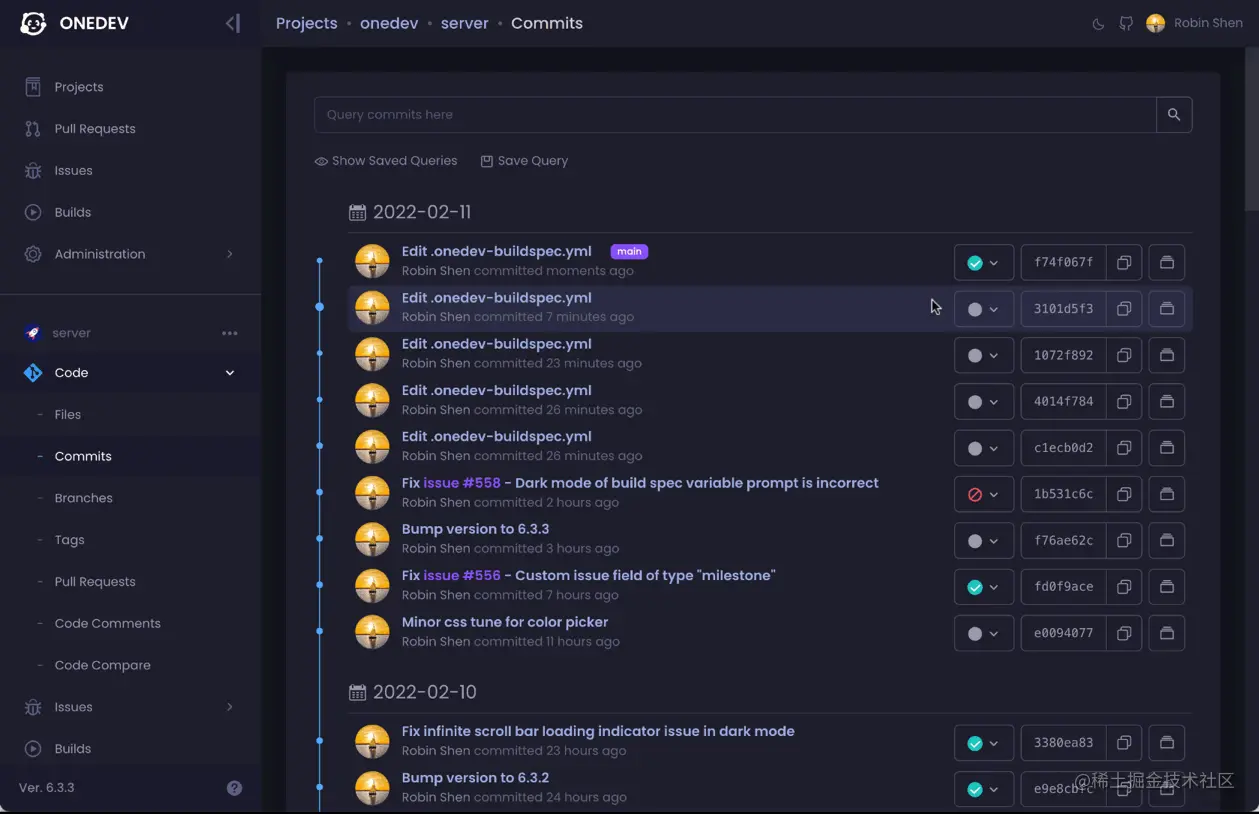Go to server breadcrumb
The image size is (1259, 814).
[x=465, y=23]
